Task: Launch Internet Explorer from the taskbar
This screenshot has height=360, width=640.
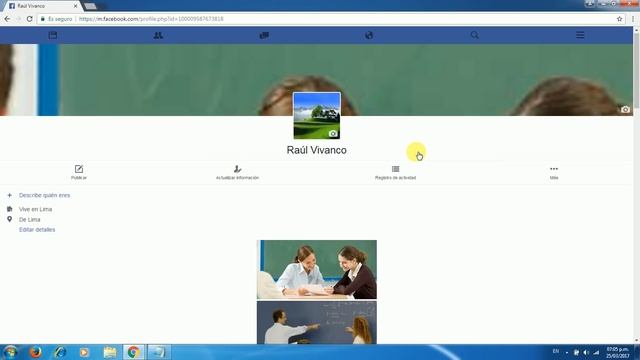Action: [x=60, y=352]
